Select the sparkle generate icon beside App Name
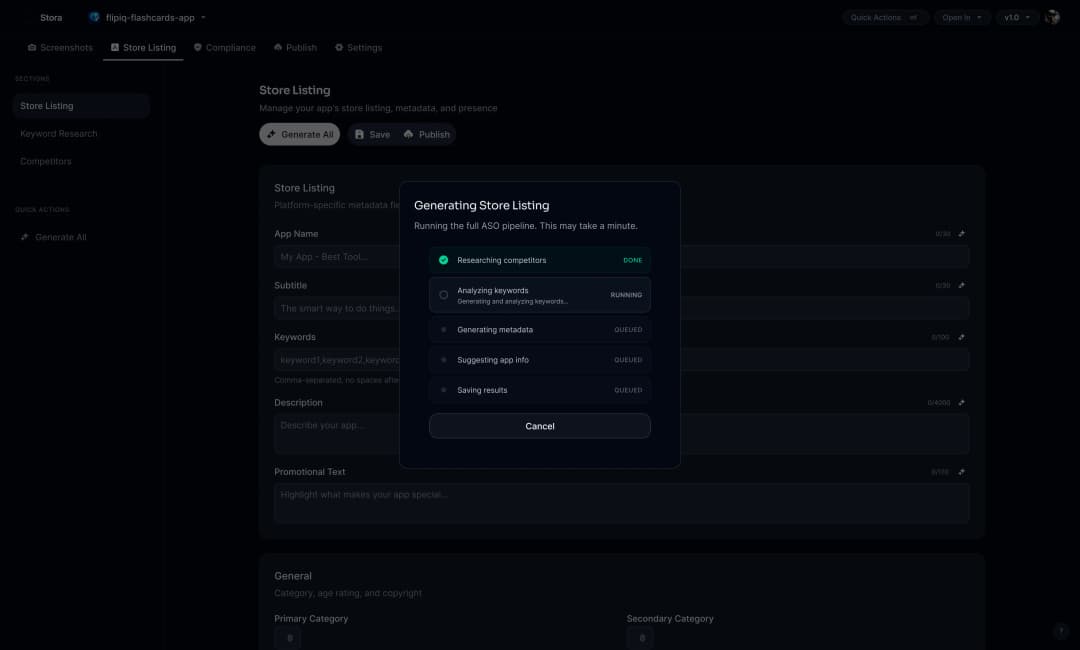 click(x=960, y=233)
